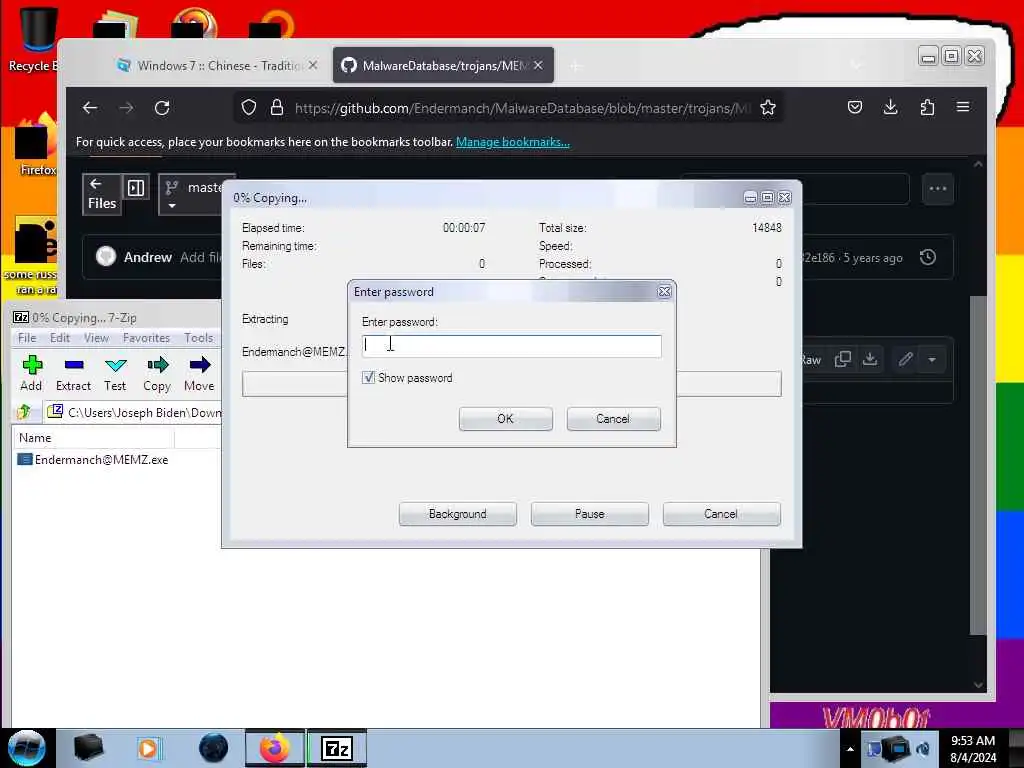Image resolution: width=1024 pixels, height=768 pixels.
Task: Click Firefox in the Windows taskbar
Action: (x=274, y=748)
